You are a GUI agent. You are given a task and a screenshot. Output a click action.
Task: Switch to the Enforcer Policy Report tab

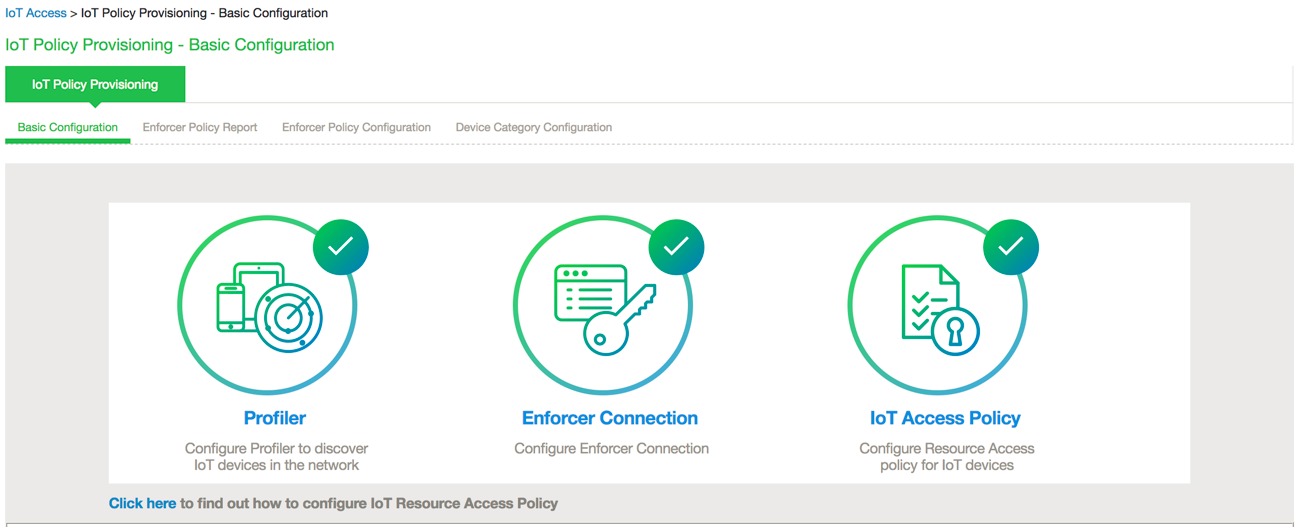point(200,128)
